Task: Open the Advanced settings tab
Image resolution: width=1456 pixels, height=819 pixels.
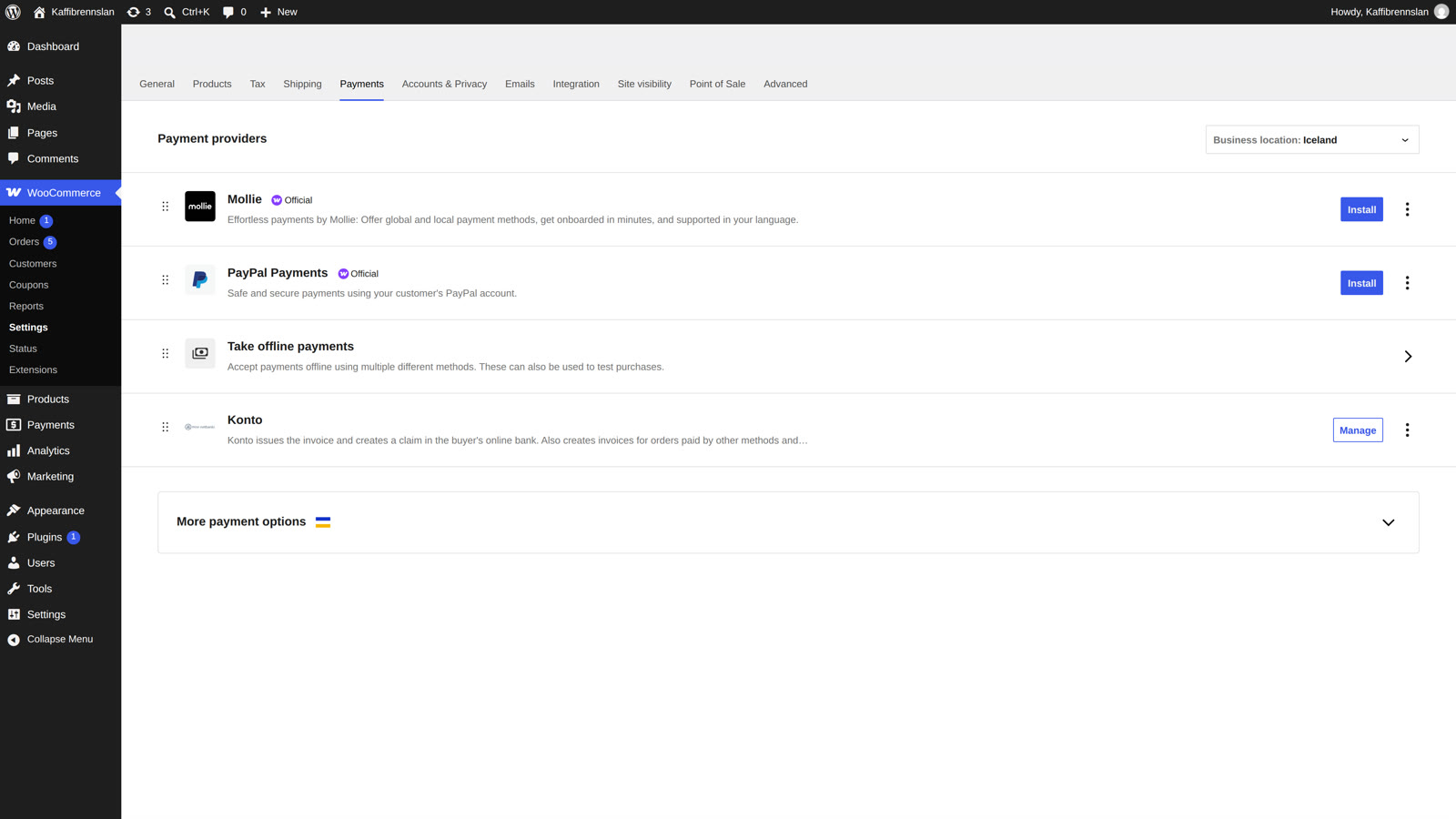Action: [785, 84]
